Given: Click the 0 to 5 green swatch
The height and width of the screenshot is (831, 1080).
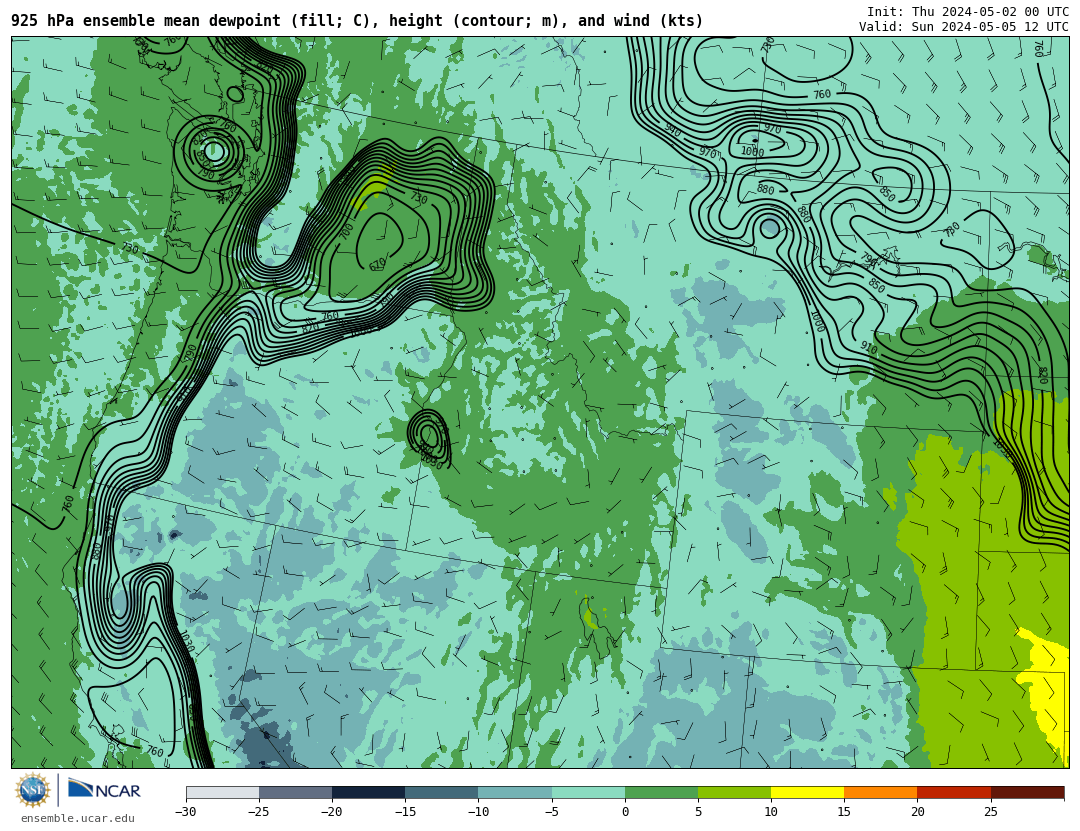Looking at the screenshot, I should pos(661,793).
